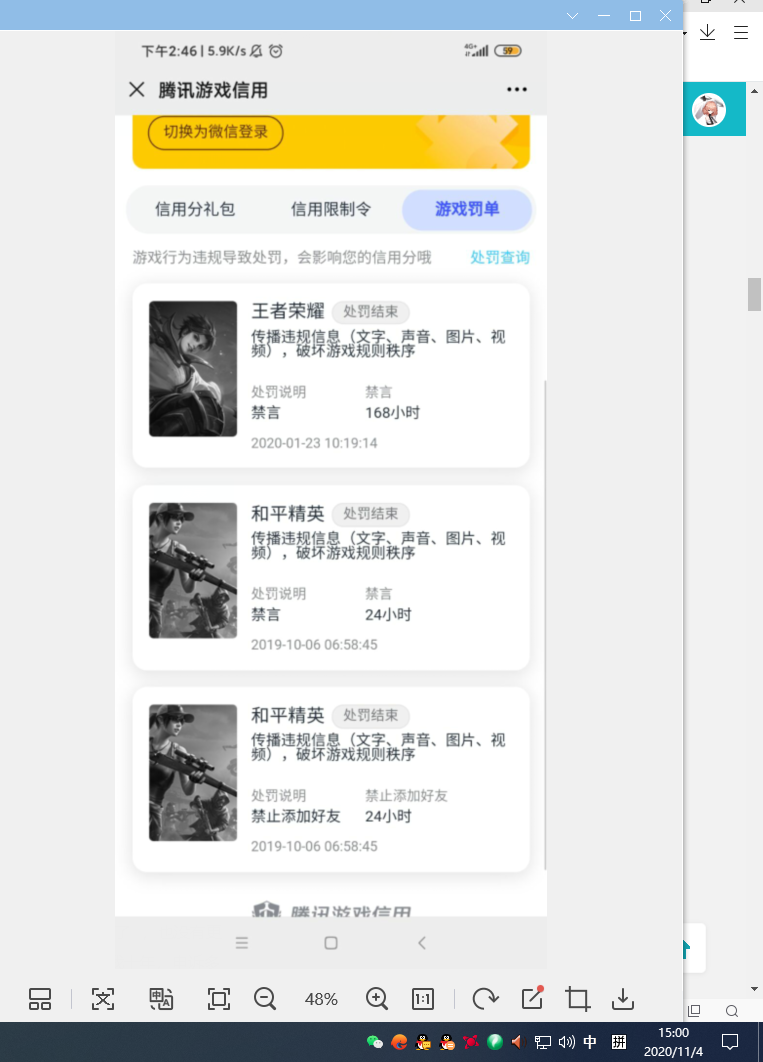Open the Windows notification center icon

[x=730, y=1042]
